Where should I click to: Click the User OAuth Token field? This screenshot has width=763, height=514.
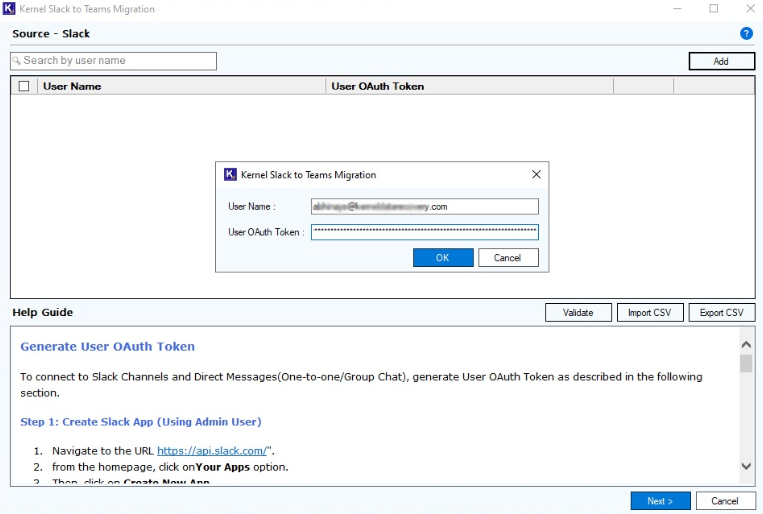click(x=425, y=232)
